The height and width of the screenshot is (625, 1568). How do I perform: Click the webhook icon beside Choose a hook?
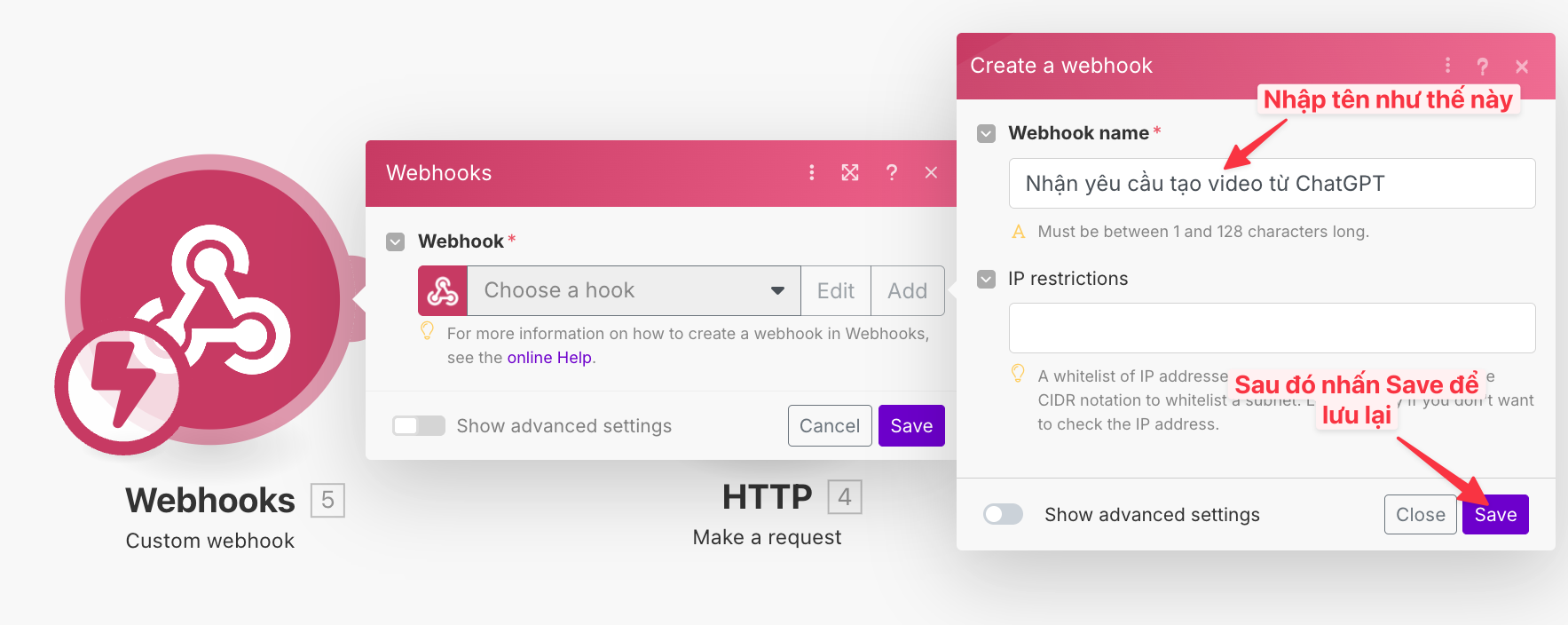(x=443, y=290)
